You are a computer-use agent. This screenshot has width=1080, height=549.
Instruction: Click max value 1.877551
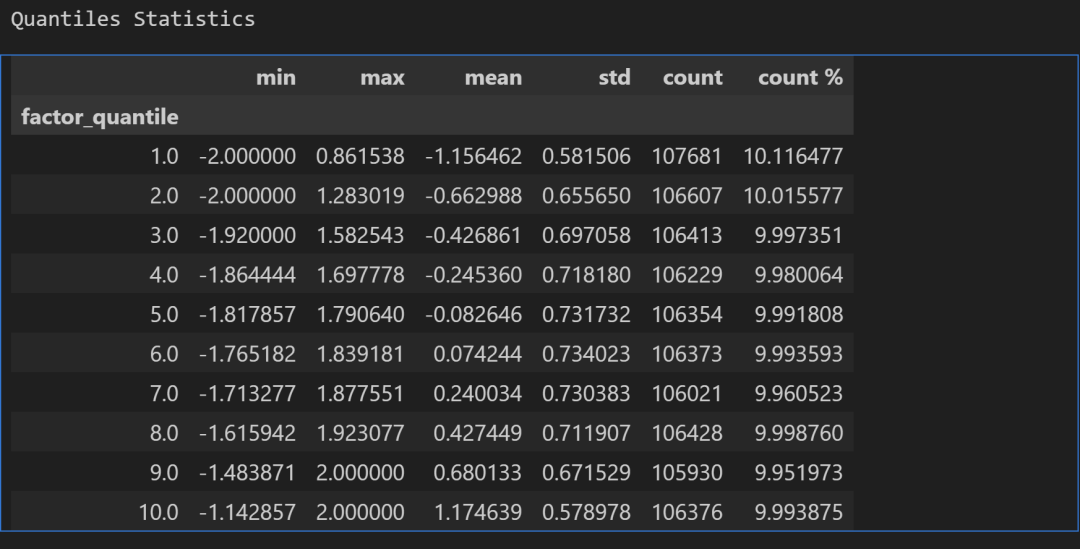tap(360, 393)
